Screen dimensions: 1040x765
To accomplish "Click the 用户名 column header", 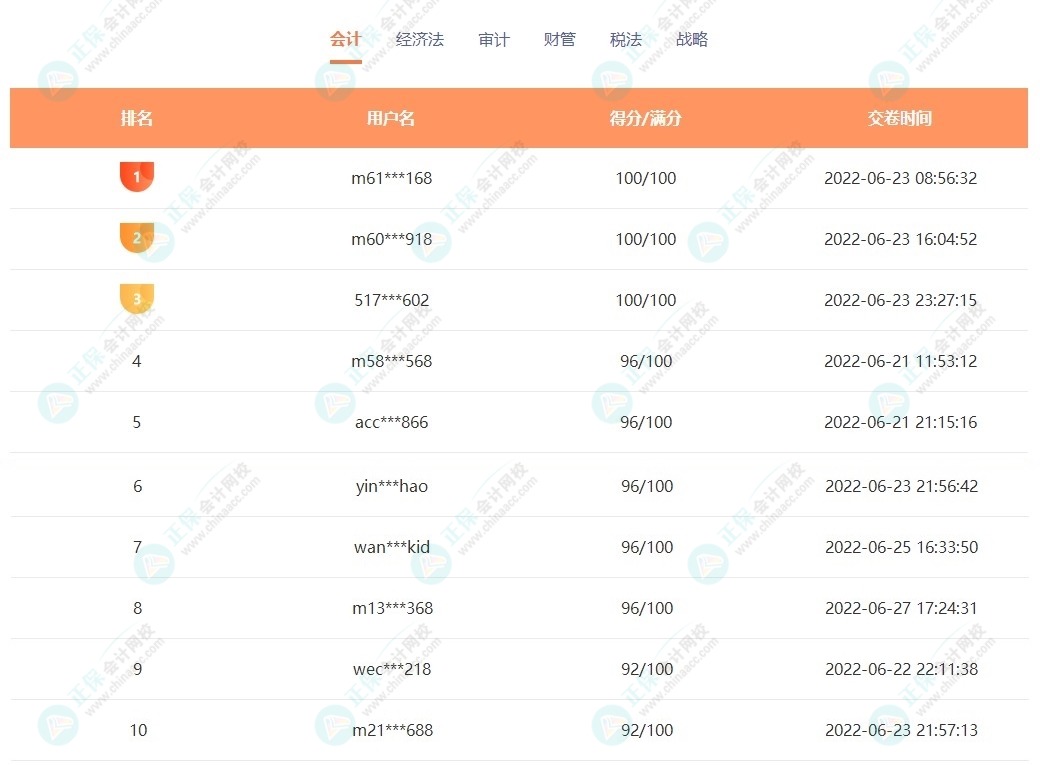I will pyautogui.click(x=391, y=118).
